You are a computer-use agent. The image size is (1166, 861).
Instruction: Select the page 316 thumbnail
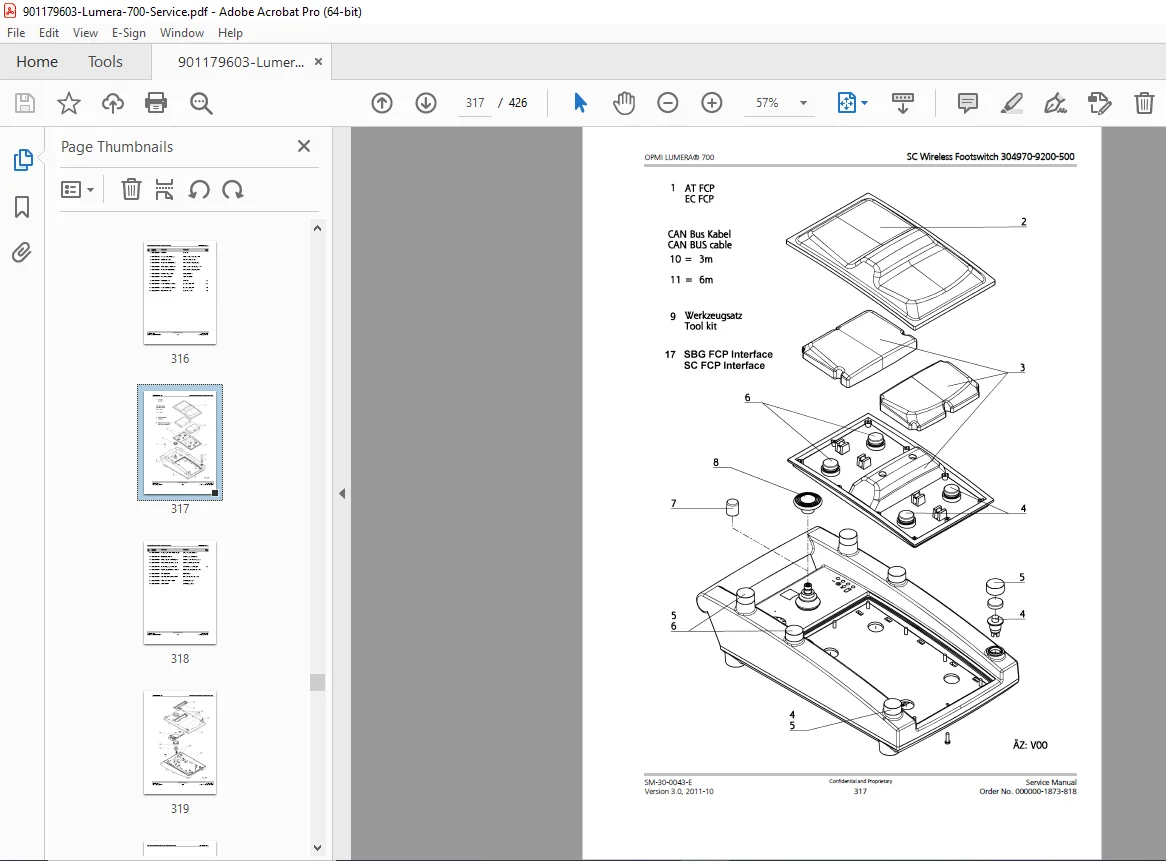[x=180, y=293]
